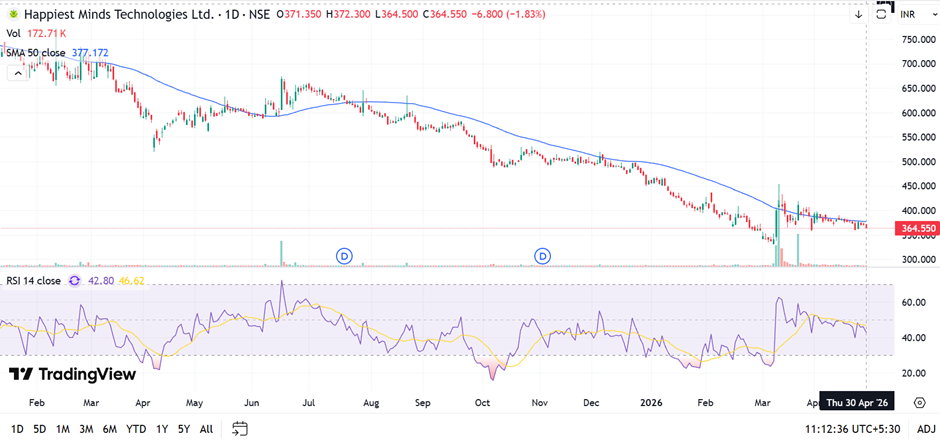Click the Happiest Minds leaf logo icon

click(x=13, y=14)
